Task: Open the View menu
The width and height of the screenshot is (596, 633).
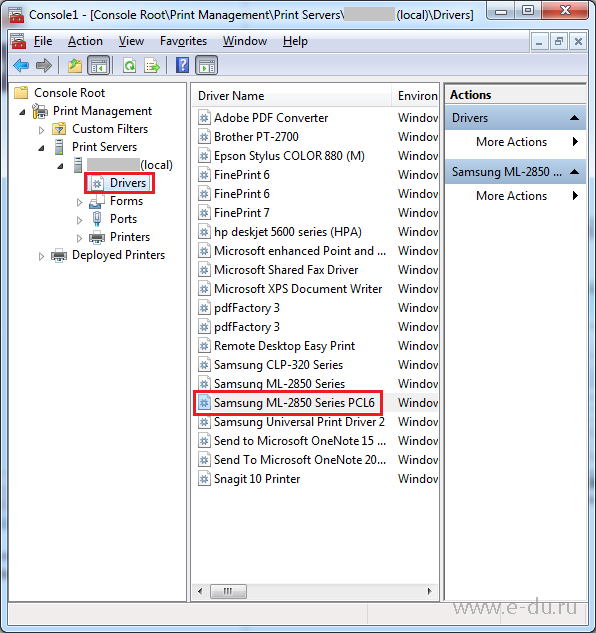Action: pos(131,41)
